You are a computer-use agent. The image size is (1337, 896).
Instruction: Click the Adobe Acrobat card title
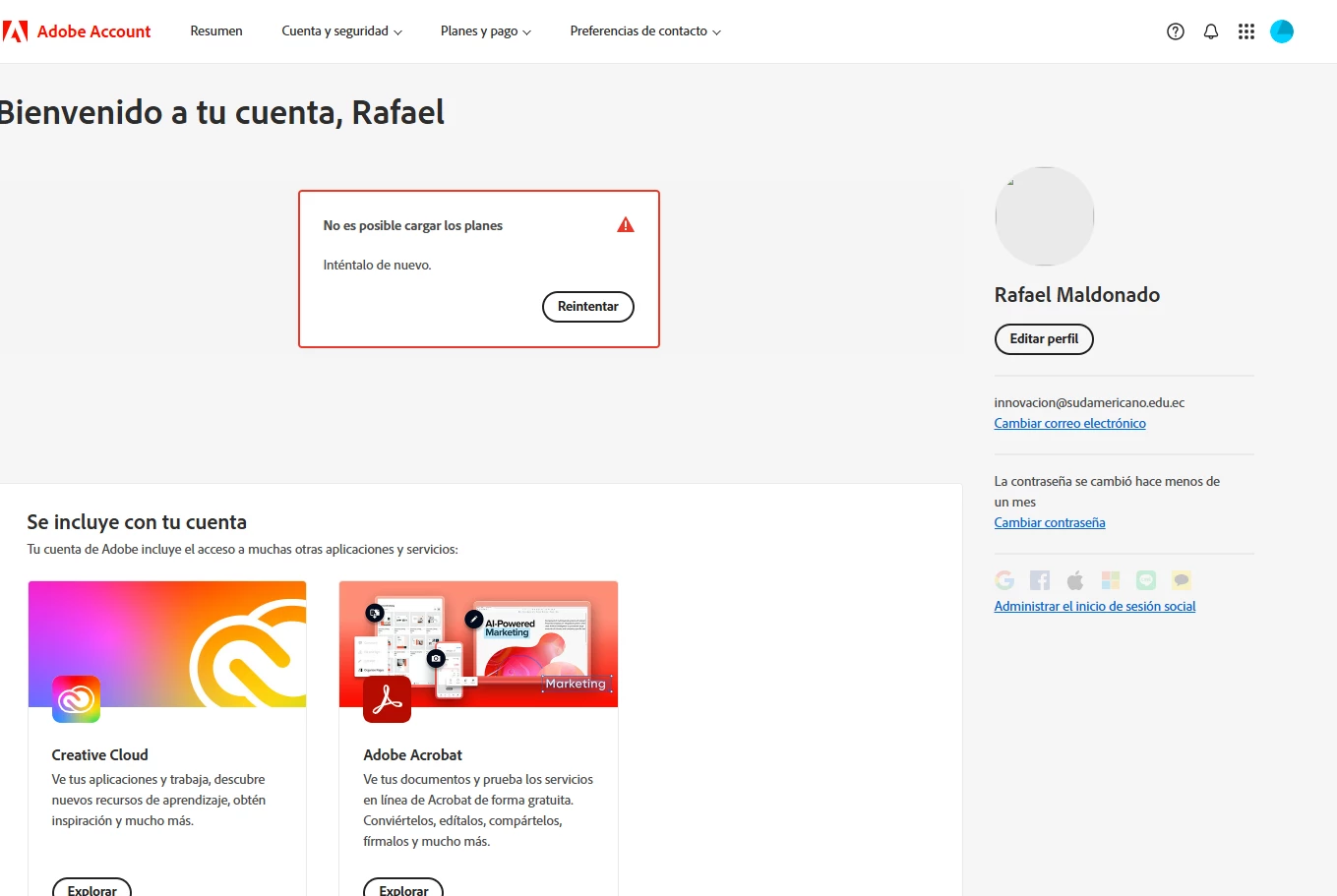[x=412, y=755]
